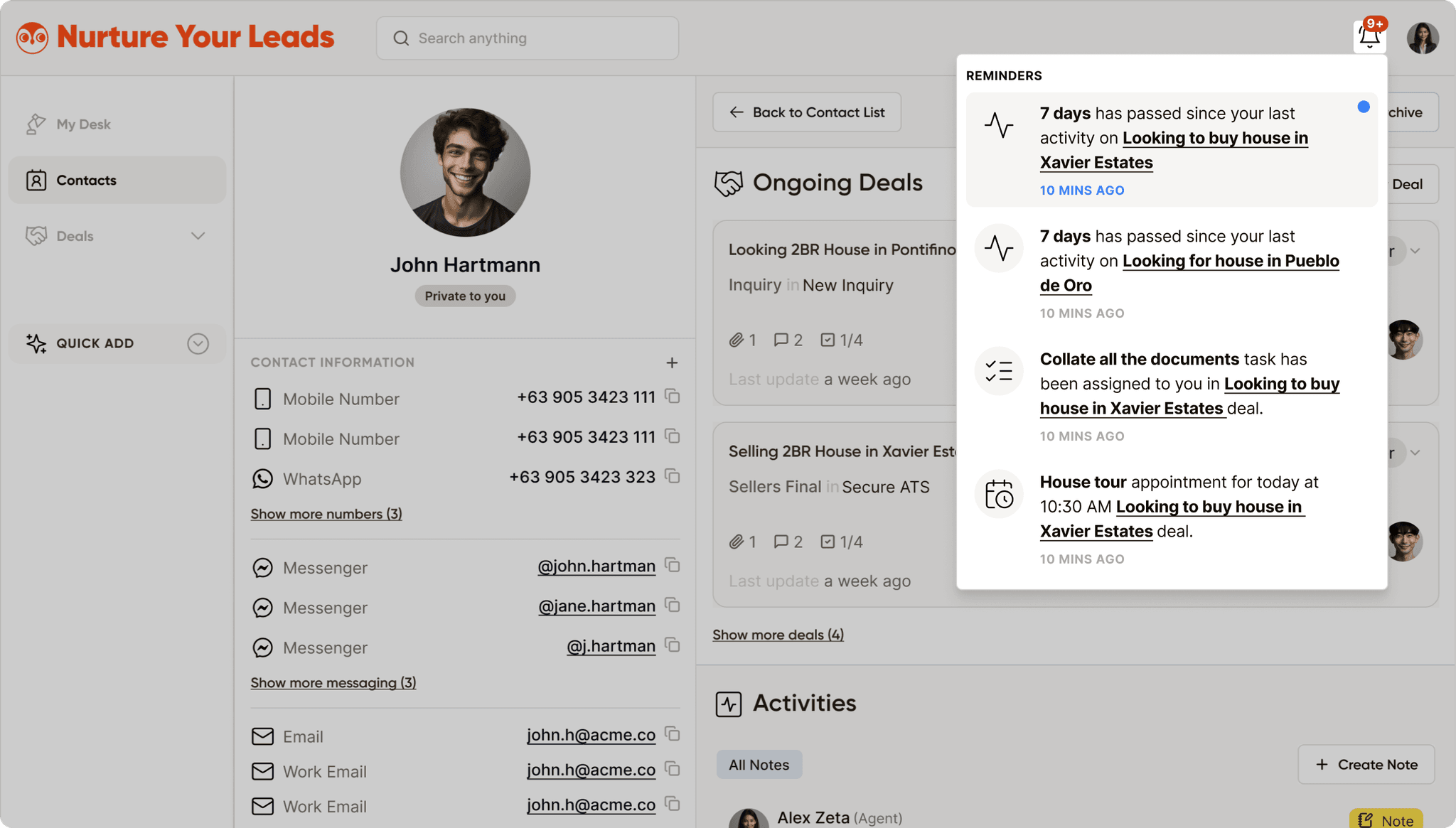Image resolution: width=1456 pixels, height=828 pixels.
Task: Select the All Notes tab
Action: 759,764
